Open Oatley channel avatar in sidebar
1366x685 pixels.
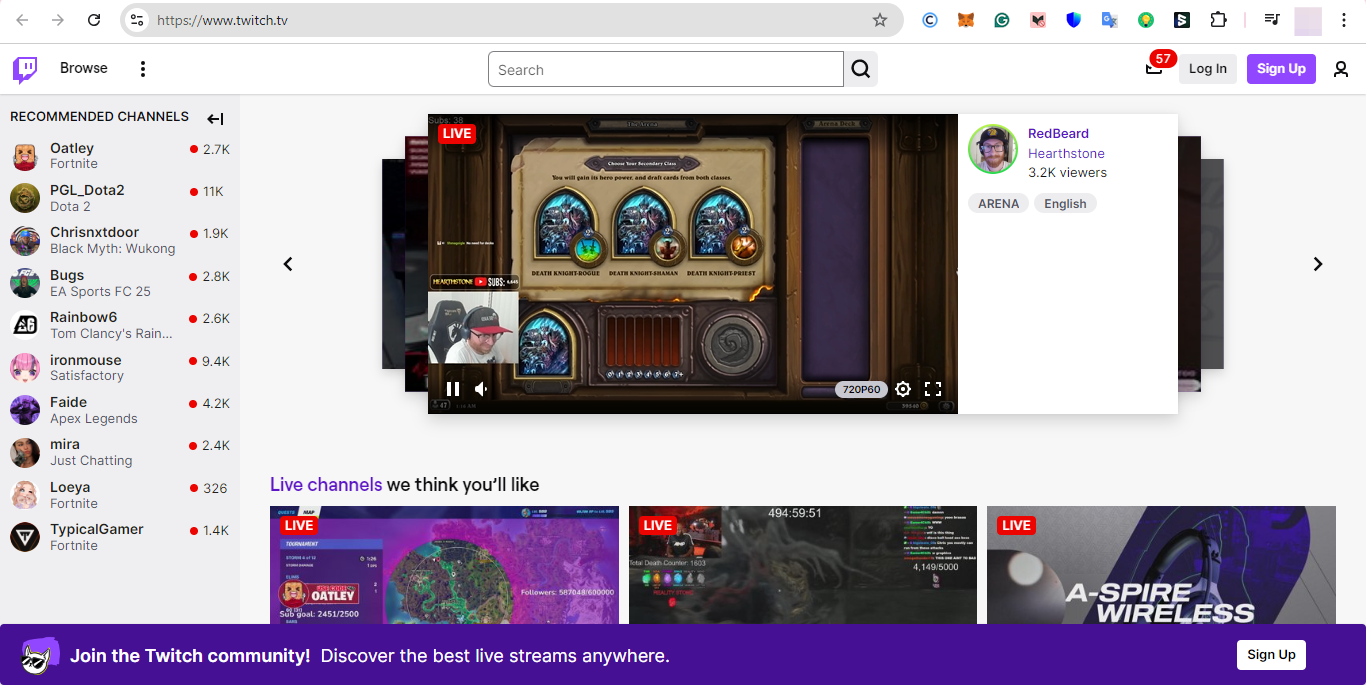(x=25, y=156)
